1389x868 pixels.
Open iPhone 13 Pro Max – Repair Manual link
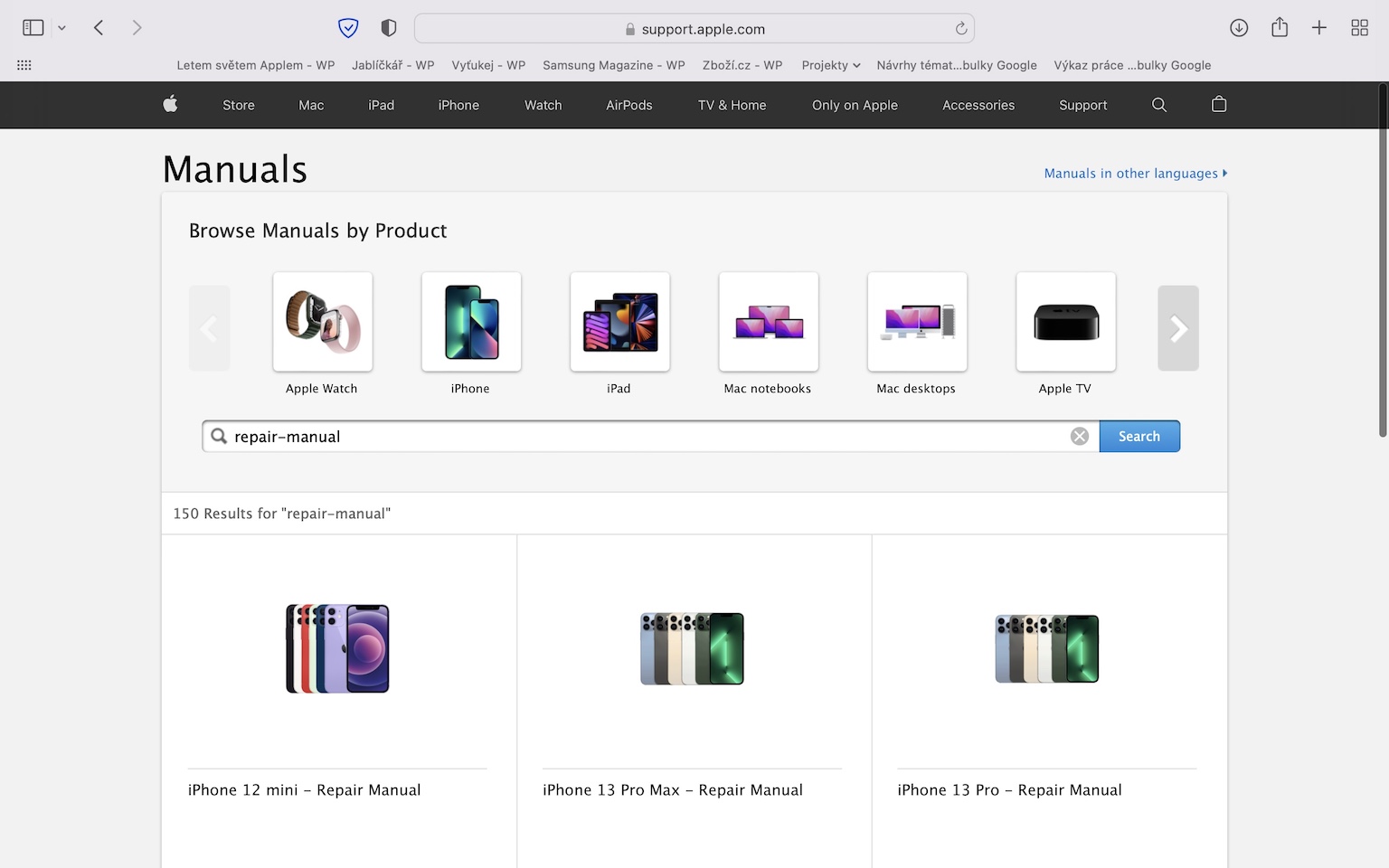tap(673, 790)
